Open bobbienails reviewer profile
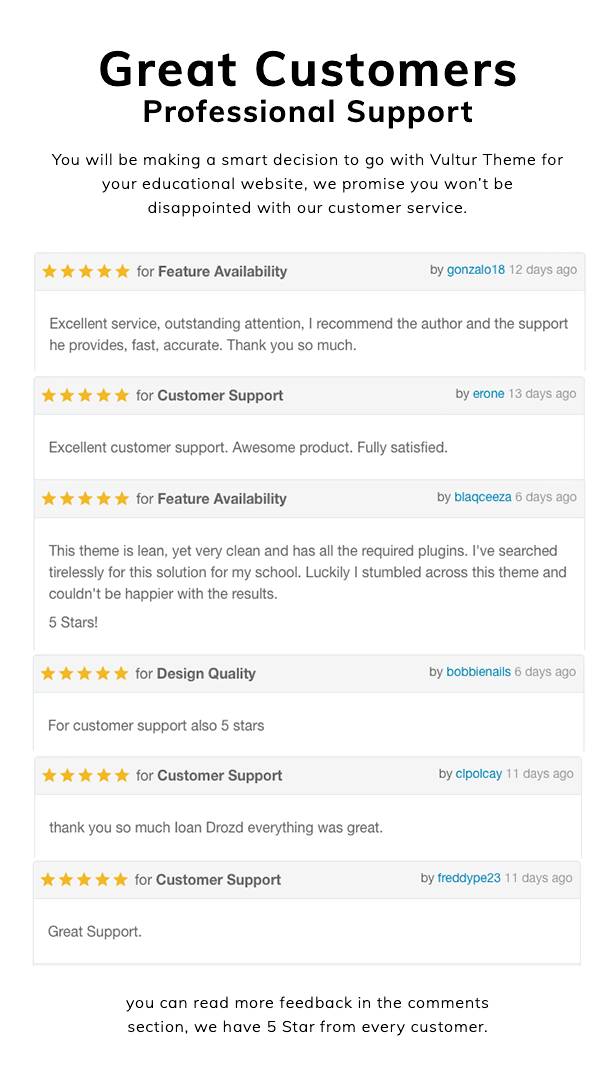 coord(478,672)
